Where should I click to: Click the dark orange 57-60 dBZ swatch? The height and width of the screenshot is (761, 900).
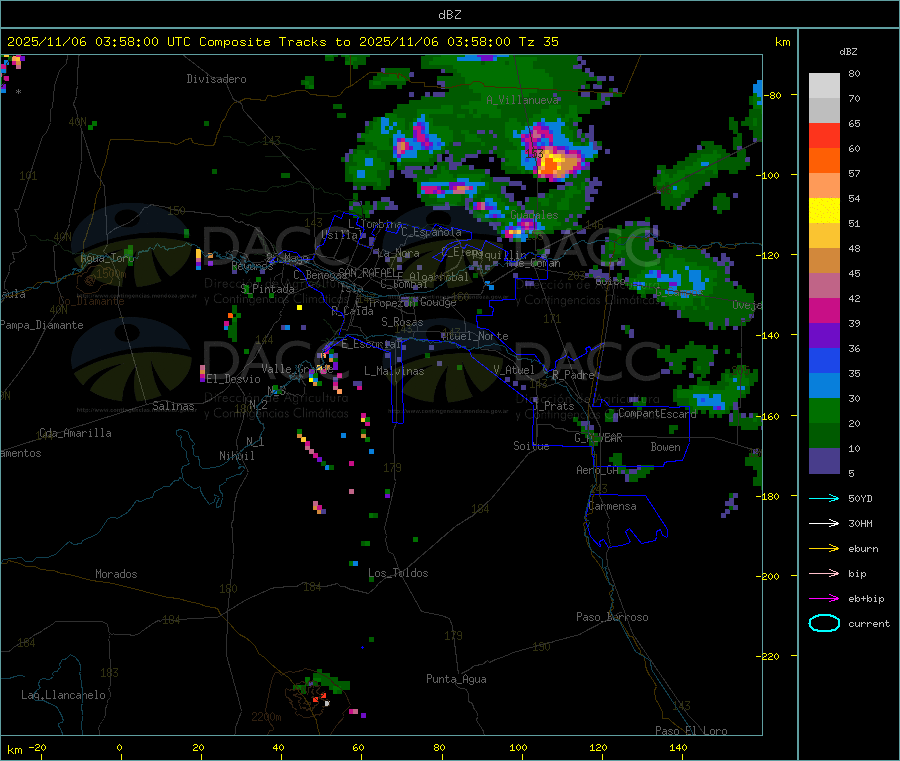[824, 161]
